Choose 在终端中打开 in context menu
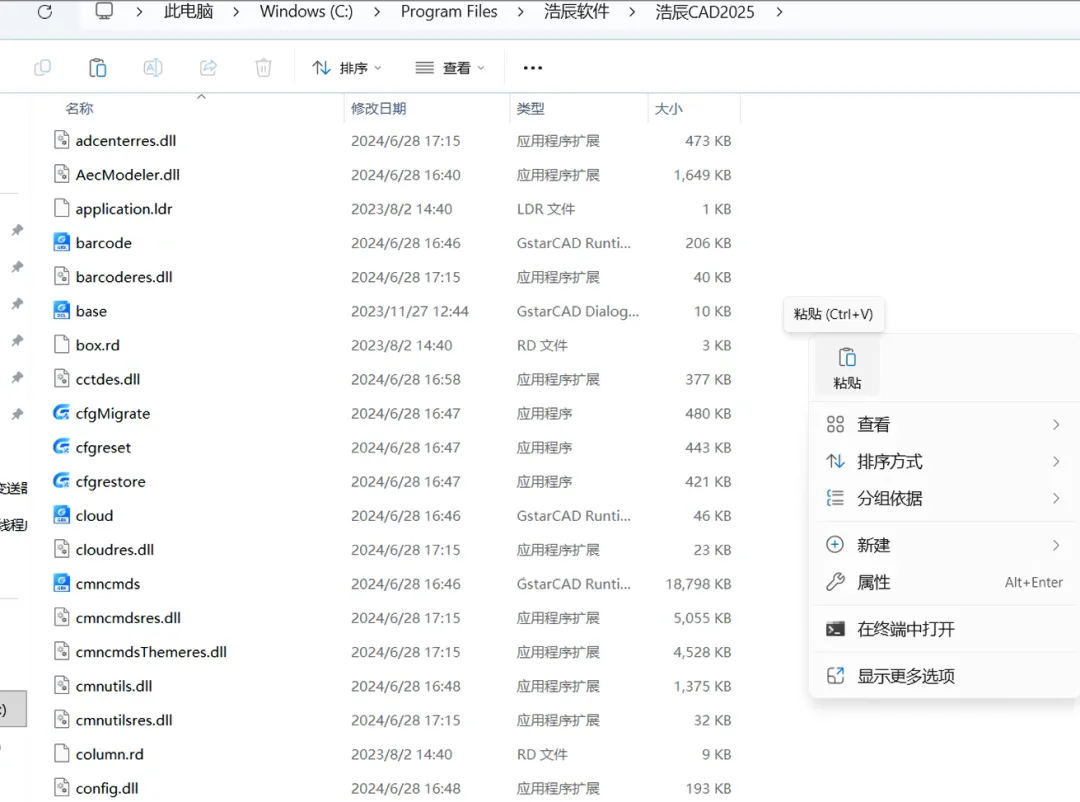The width and height of the screenshot is (1080, 802). point(944,629)
